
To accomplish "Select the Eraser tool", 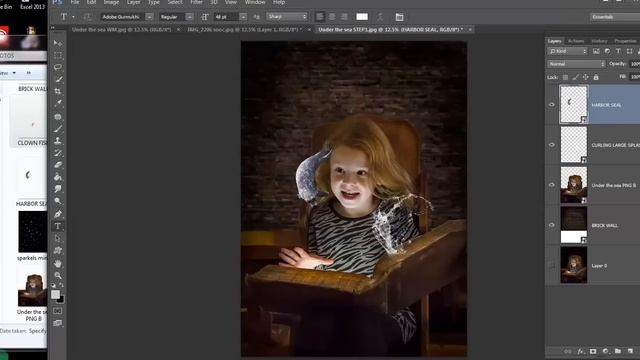I will click(58, 165).
